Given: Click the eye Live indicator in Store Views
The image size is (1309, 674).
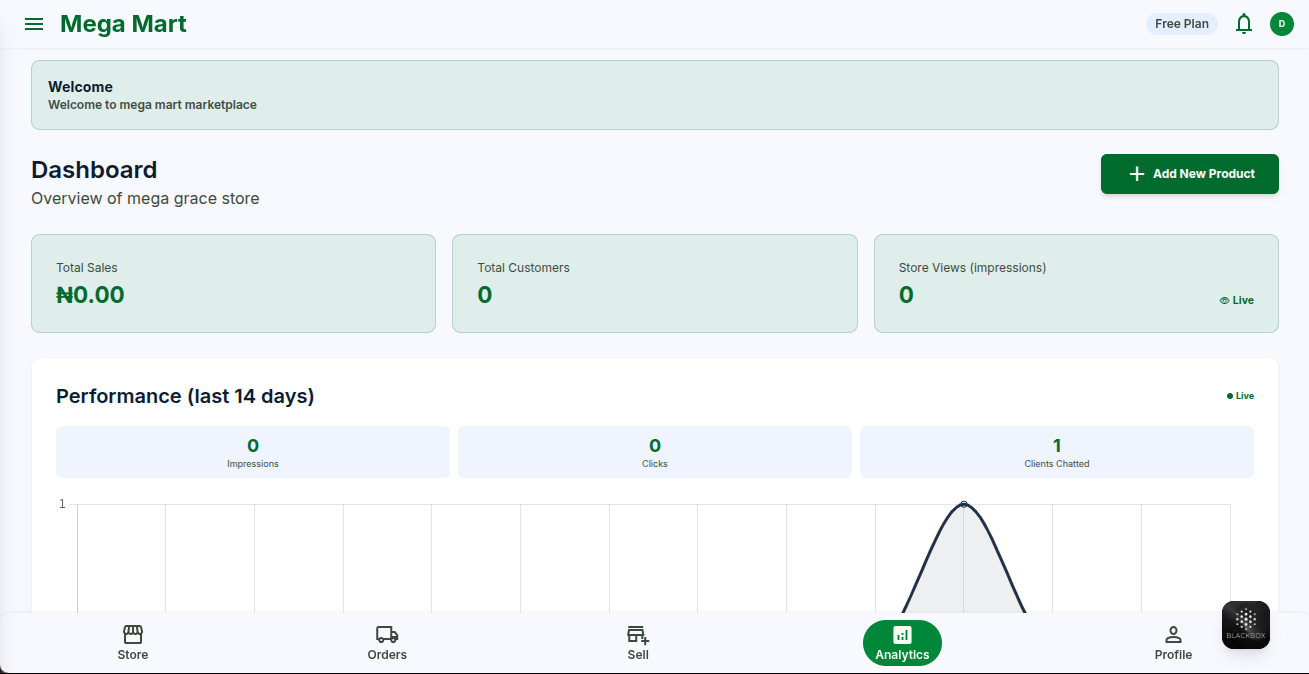Looking at the screenshot, I should click(1237, 300).
